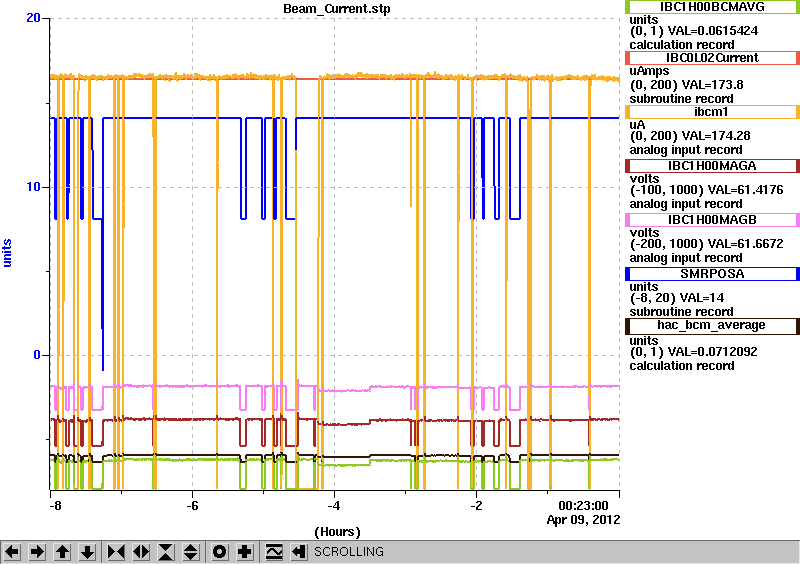Screen dimensions: 800x564
Task: Click the uAmps unit label
Action: [x=649, y=71]
